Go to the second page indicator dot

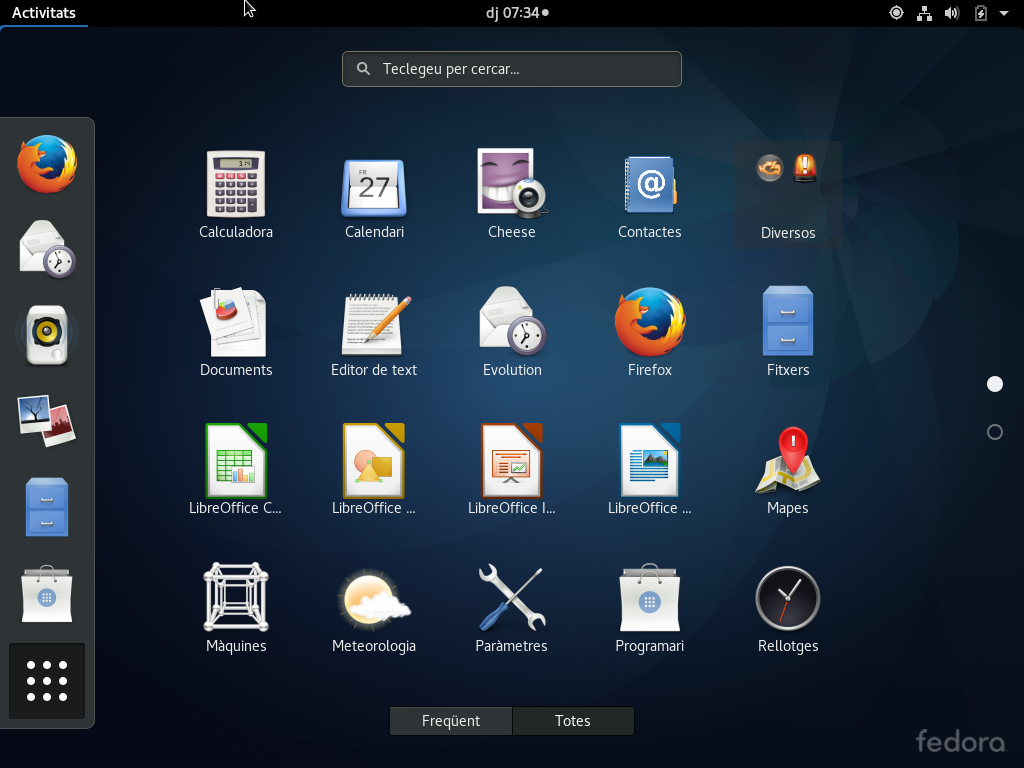[995, 432]
